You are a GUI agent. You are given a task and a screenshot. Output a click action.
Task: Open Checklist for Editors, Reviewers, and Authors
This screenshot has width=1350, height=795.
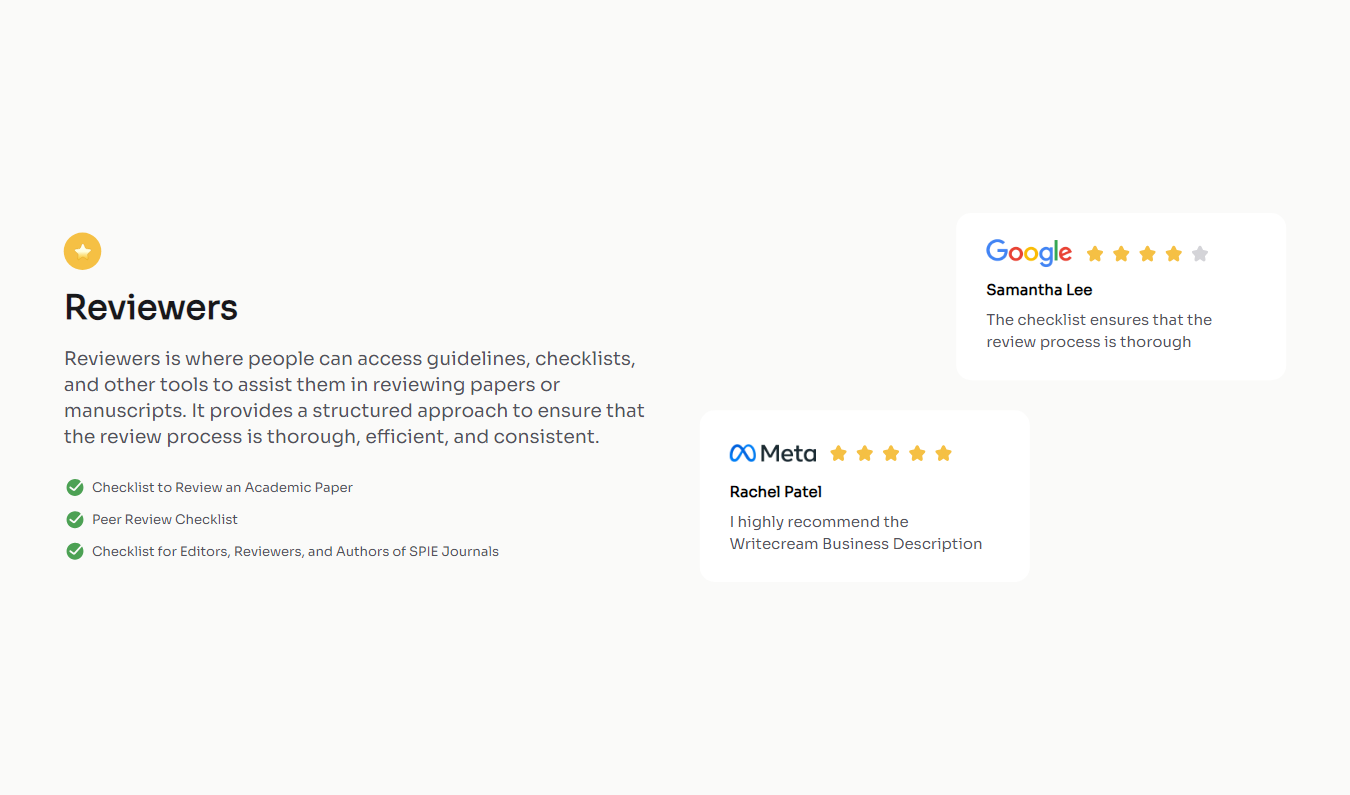click(x=295, y=551)
